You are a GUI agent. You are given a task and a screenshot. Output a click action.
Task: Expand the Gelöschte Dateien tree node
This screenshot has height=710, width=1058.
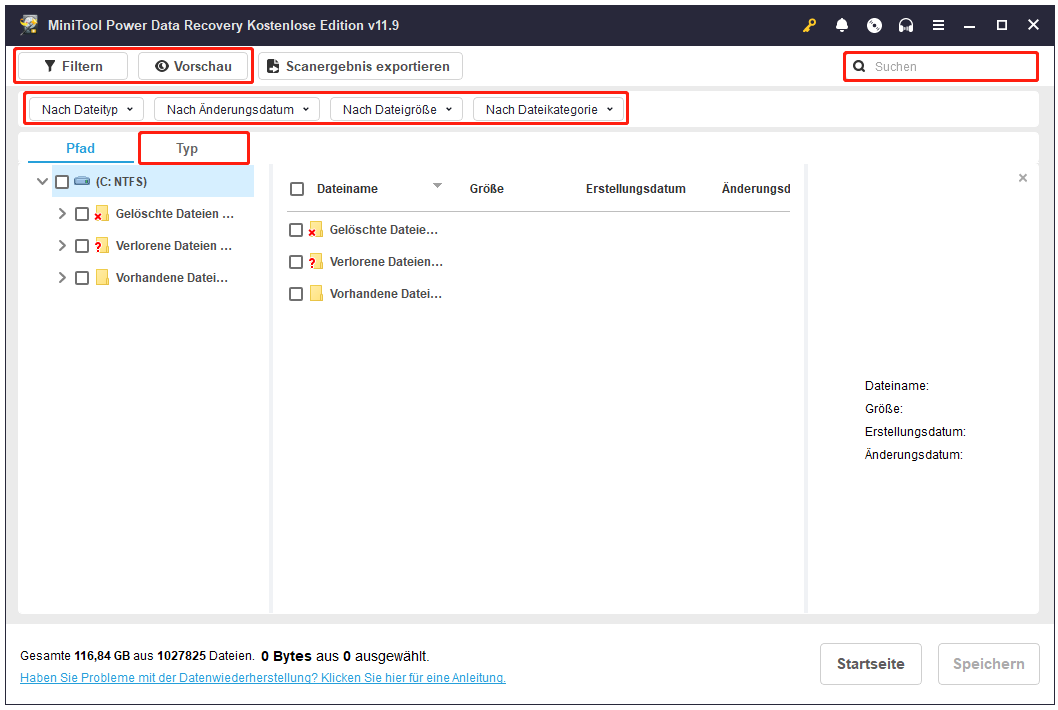[62, 213]
